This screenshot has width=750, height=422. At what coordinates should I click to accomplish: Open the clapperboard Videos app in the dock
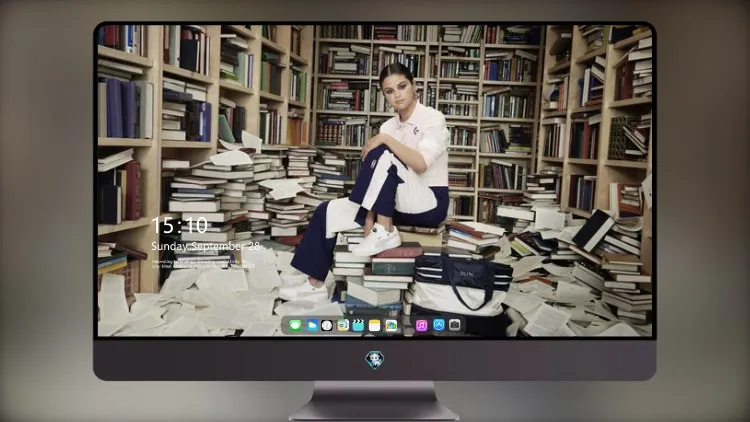pos(358,325)
